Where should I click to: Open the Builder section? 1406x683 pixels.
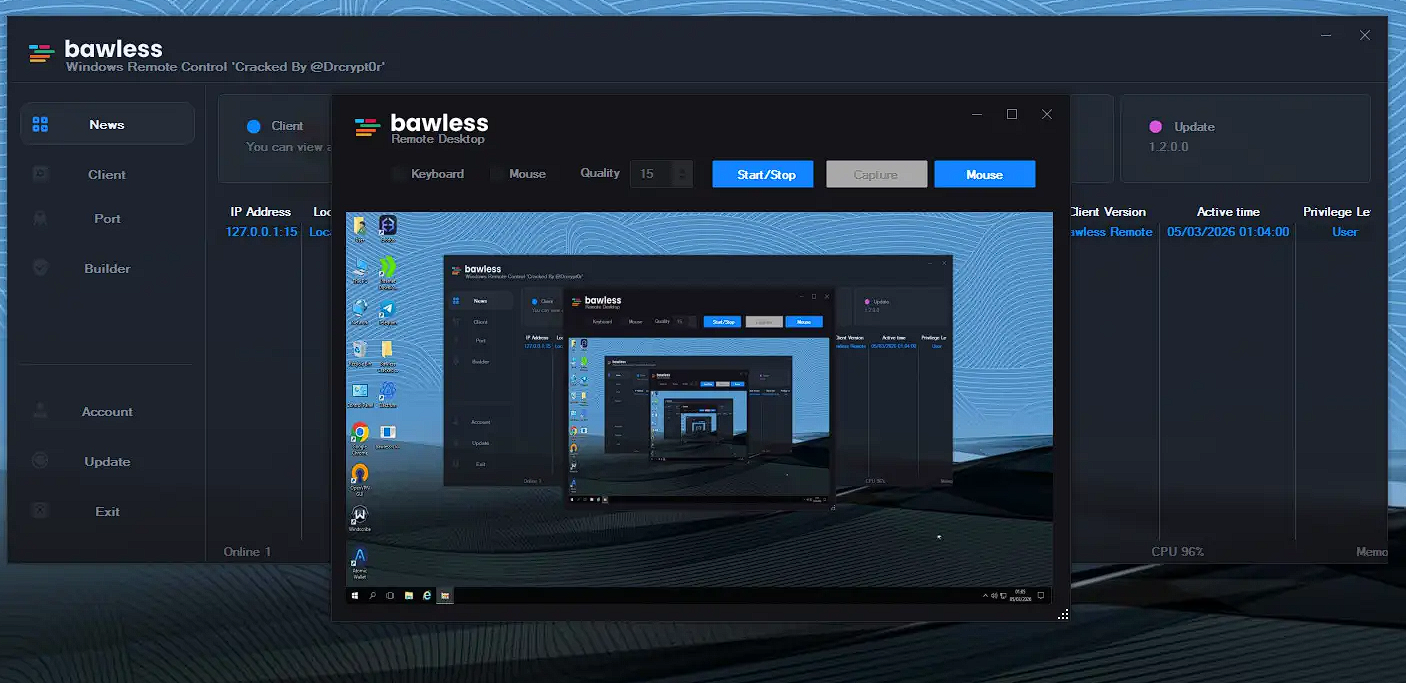pos(106,268)
